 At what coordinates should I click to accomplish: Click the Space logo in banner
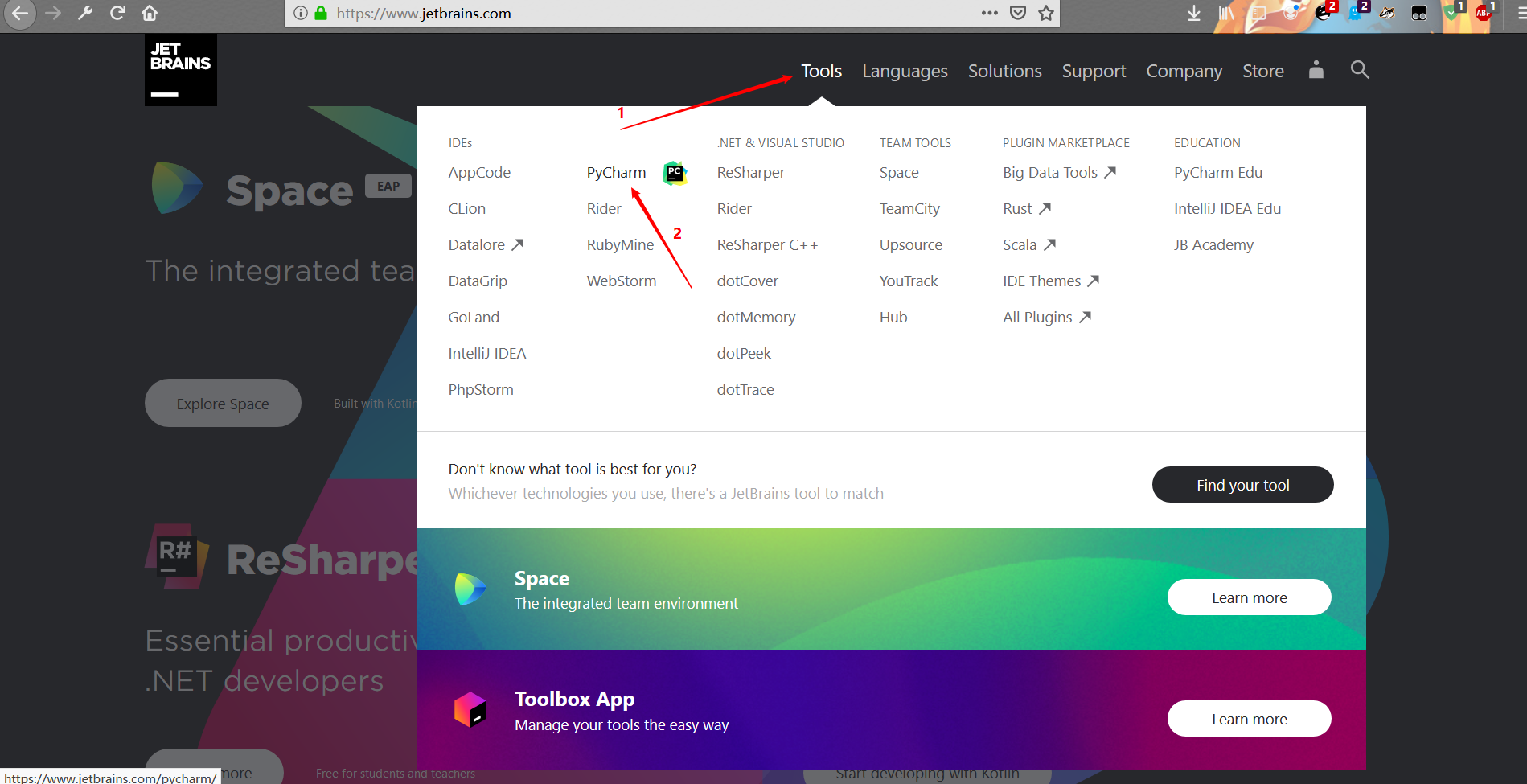pyautogui.click(x=470, y=589)
